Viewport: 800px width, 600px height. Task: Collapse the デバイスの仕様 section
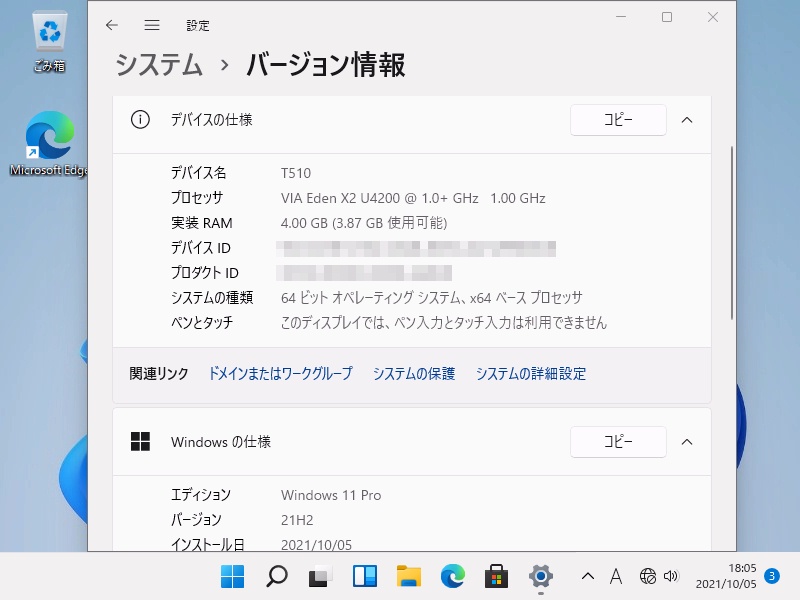[x=687, y=120]
